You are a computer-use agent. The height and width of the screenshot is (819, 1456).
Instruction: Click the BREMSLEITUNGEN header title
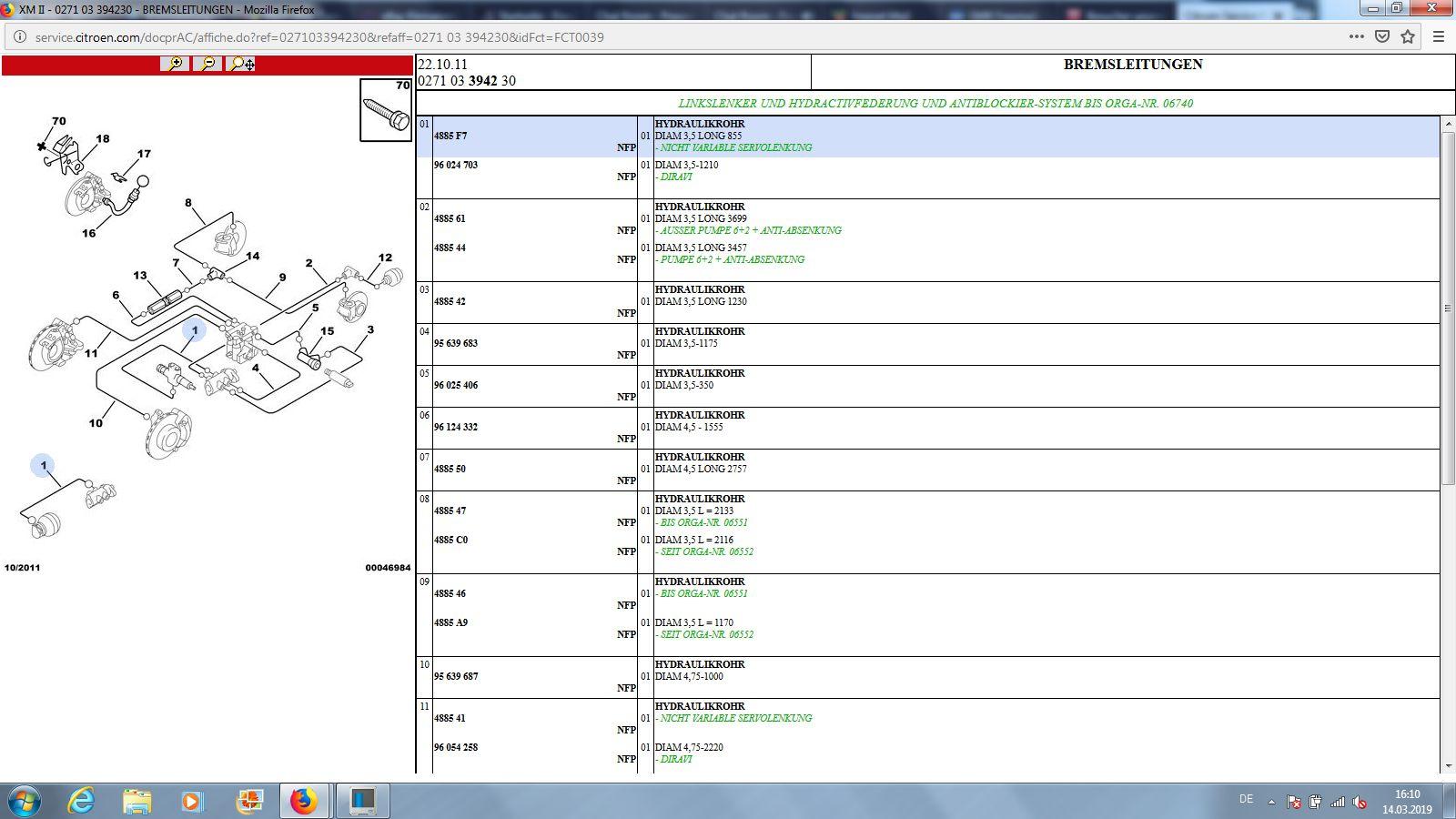pos(1133,65)
